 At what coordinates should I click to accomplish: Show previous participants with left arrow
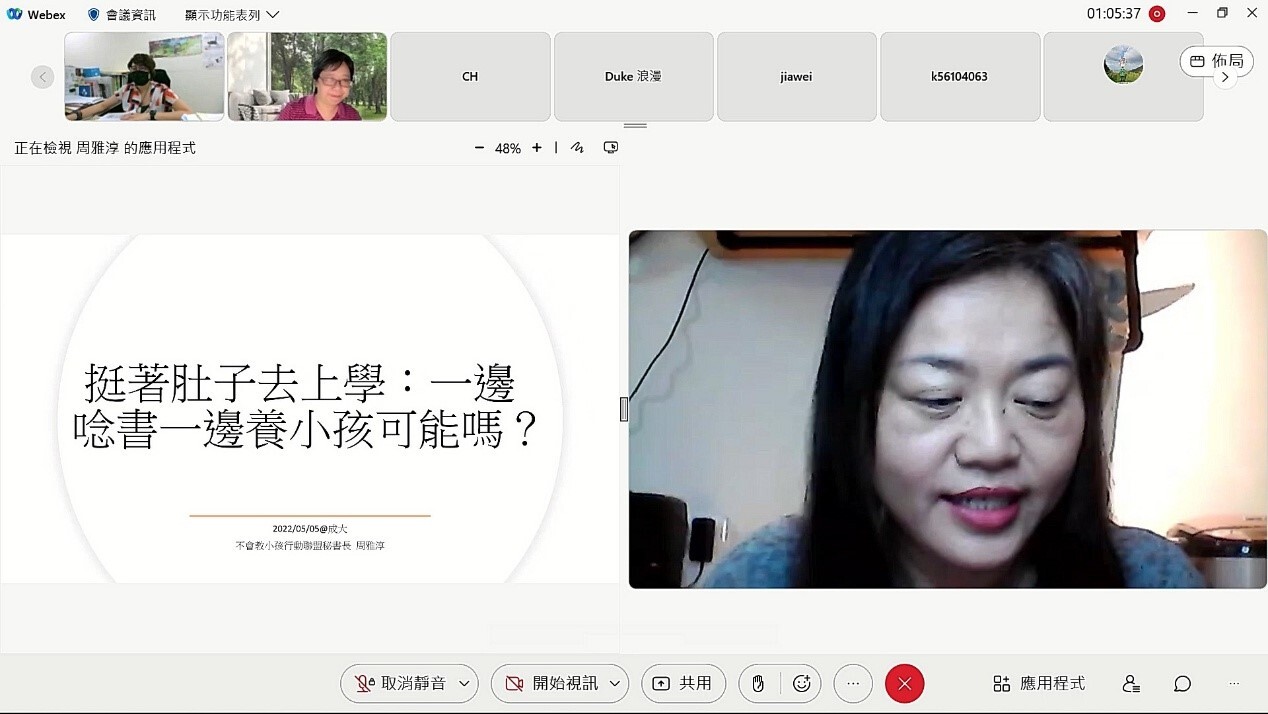click(x=42, y=77)
